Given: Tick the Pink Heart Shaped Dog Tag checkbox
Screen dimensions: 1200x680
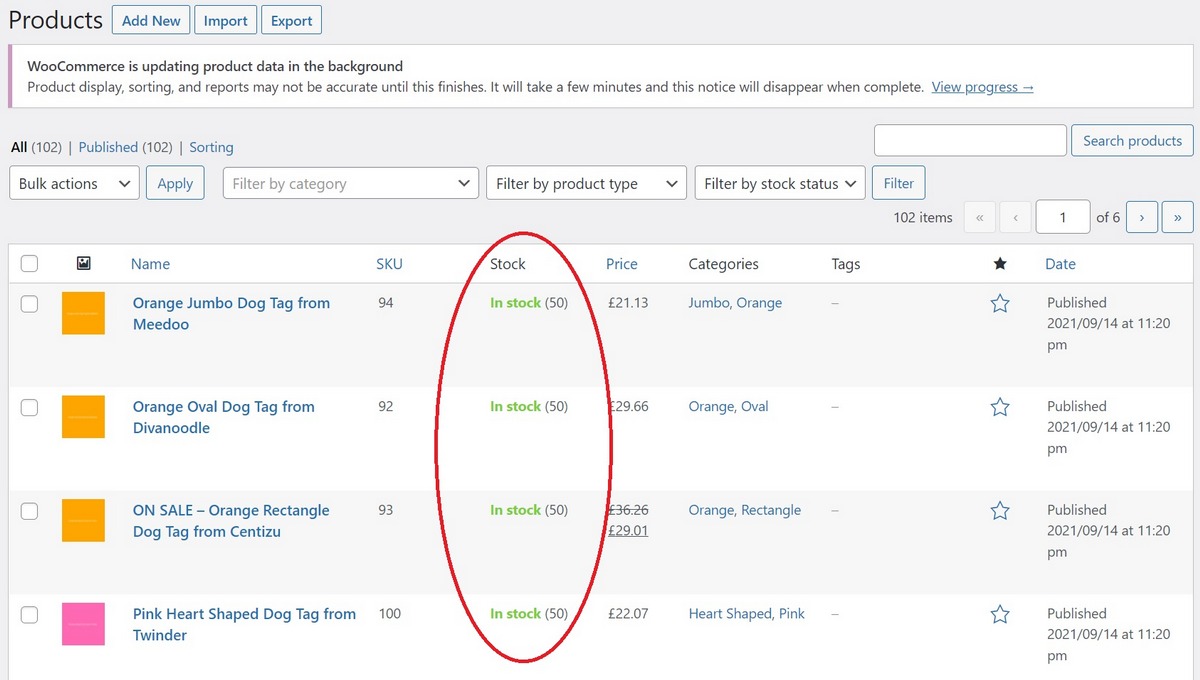Looking at the screenshot, I should pyautogui.click(x=29, y=615).
